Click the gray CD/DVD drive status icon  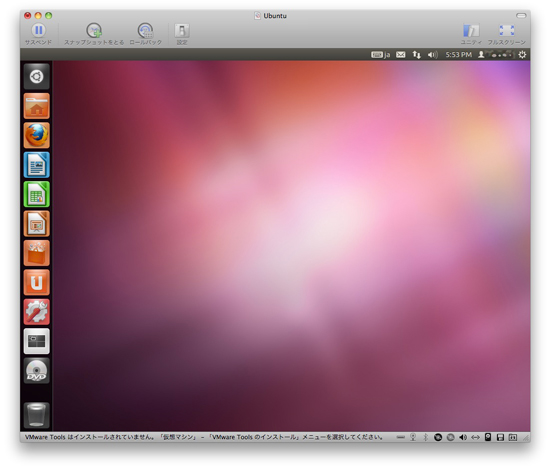pyautogui.click(x=450, y=437)
